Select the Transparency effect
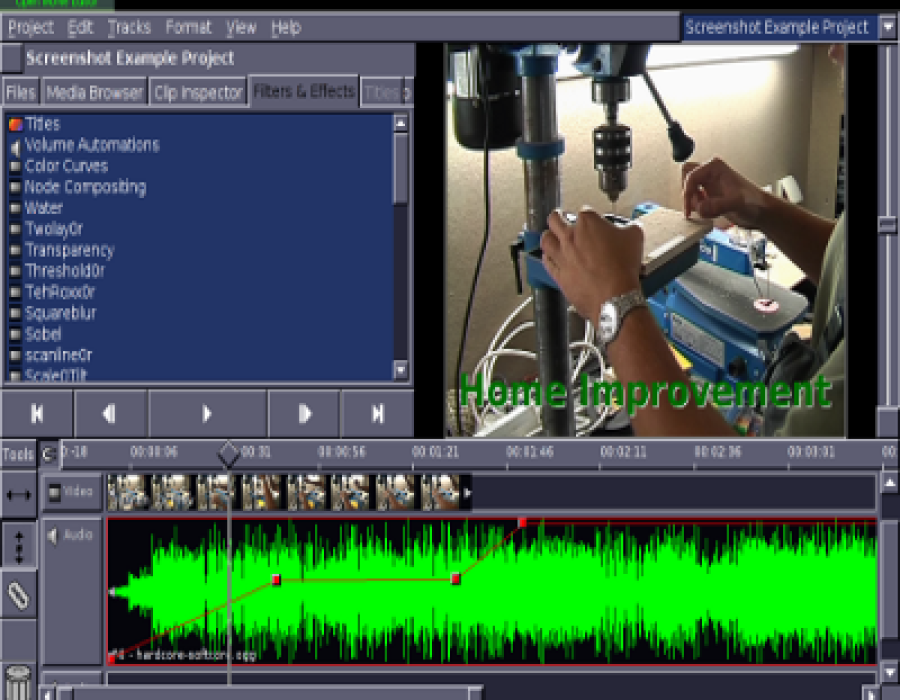The image size is (900, 700). point(70,250)
